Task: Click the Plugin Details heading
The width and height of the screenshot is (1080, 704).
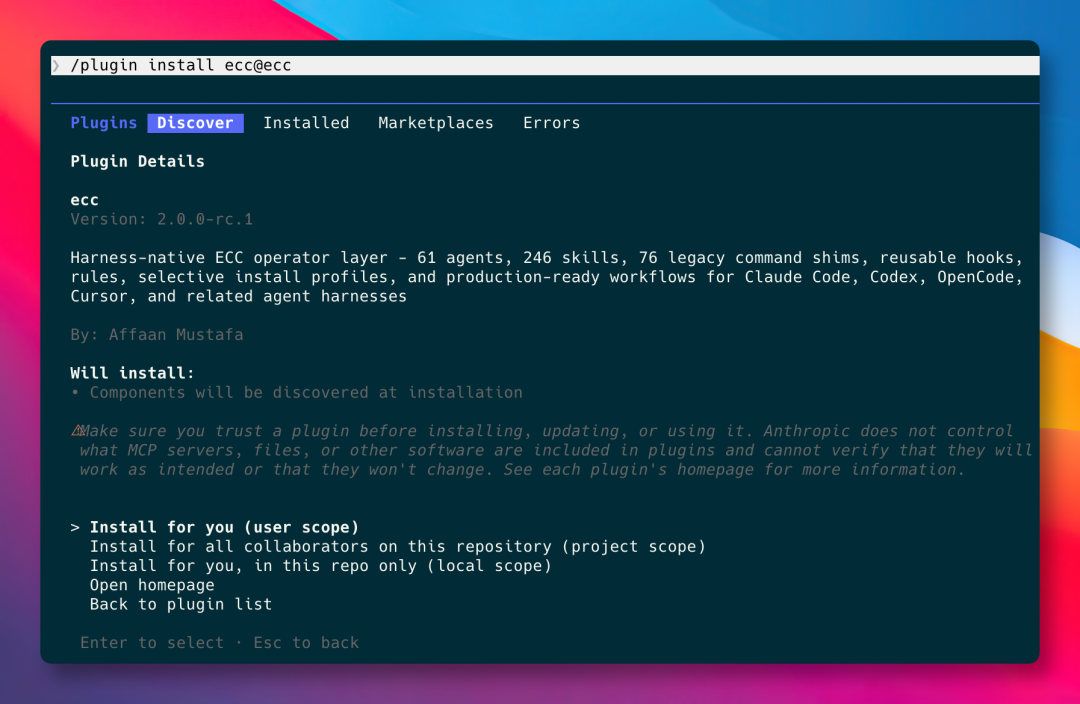Action: point(137,161)
